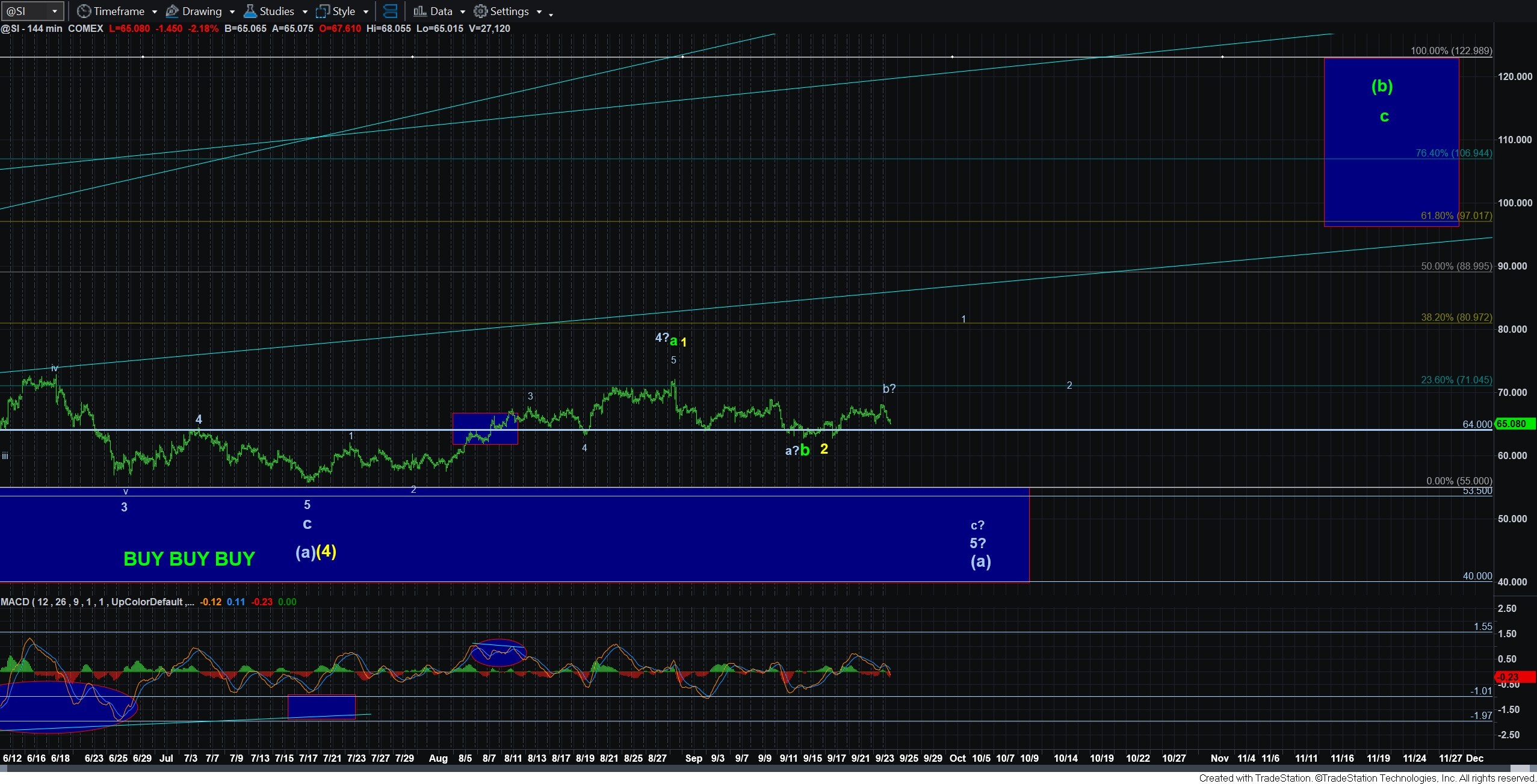Click the blue stacked-panels layout icon
Screen dimensions: 1537x784
tap(390, 11)
